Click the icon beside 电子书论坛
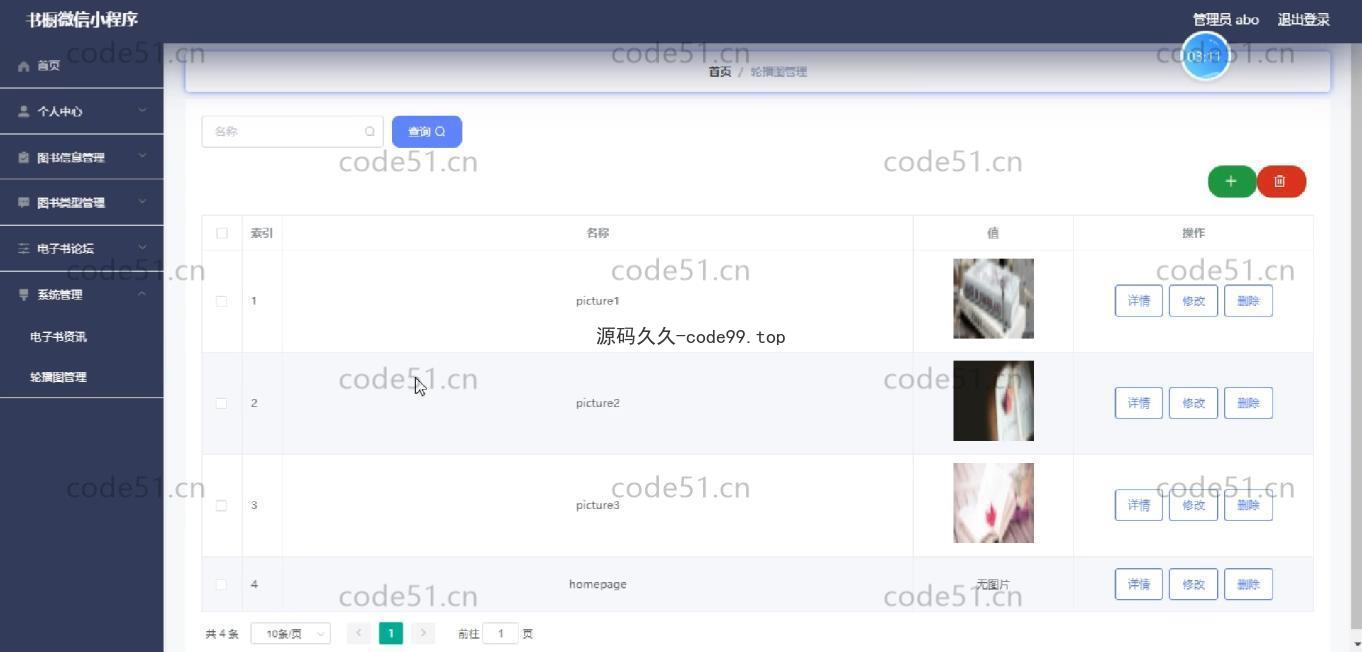 click(24, 248)
